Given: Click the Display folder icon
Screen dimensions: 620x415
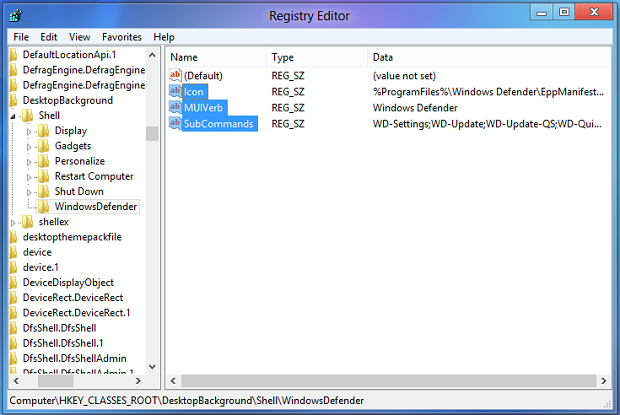Looking at the screenshot, I should click(44, 131).
